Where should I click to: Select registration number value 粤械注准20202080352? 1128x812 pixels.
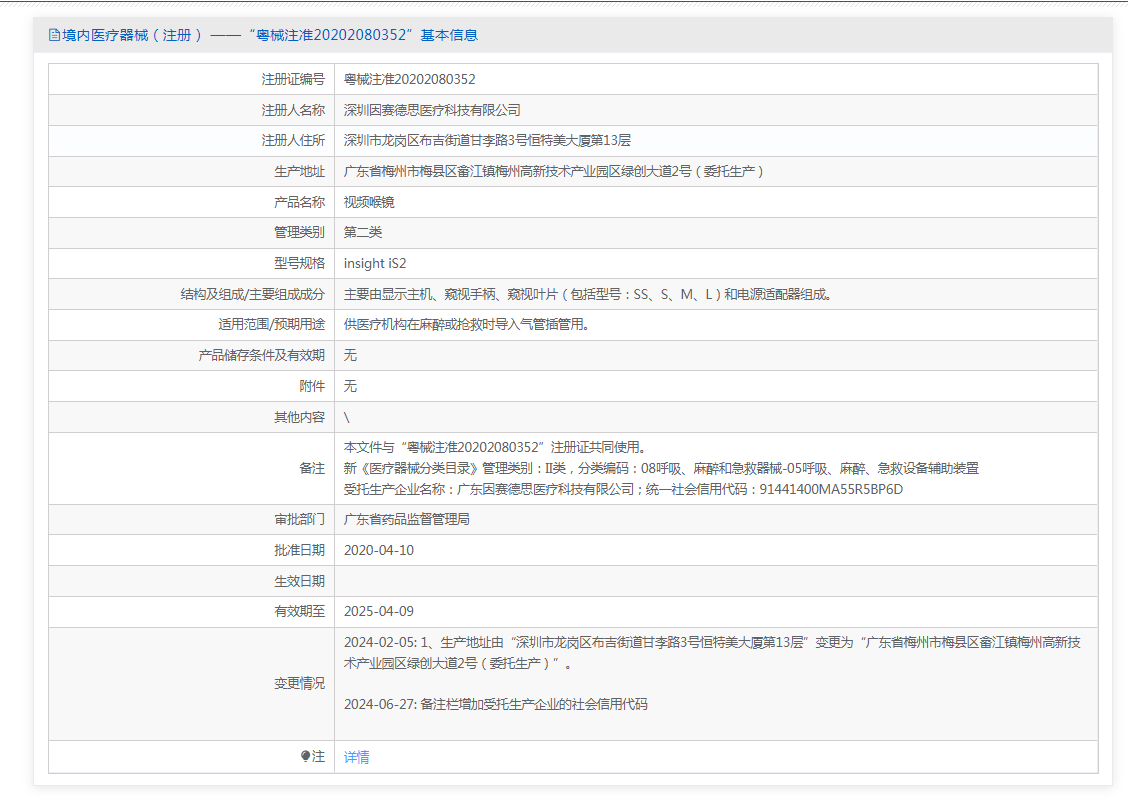(410, 79)
